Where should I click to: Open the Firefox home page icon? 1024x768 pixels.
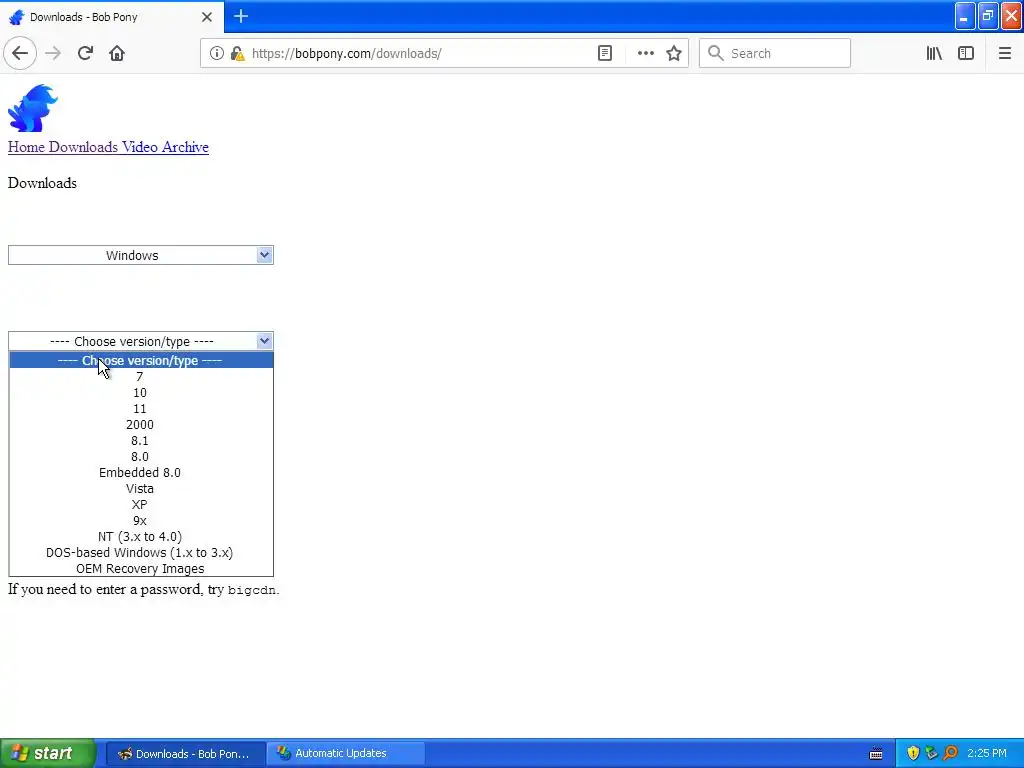pyautogui.click(x=117, y=53)
